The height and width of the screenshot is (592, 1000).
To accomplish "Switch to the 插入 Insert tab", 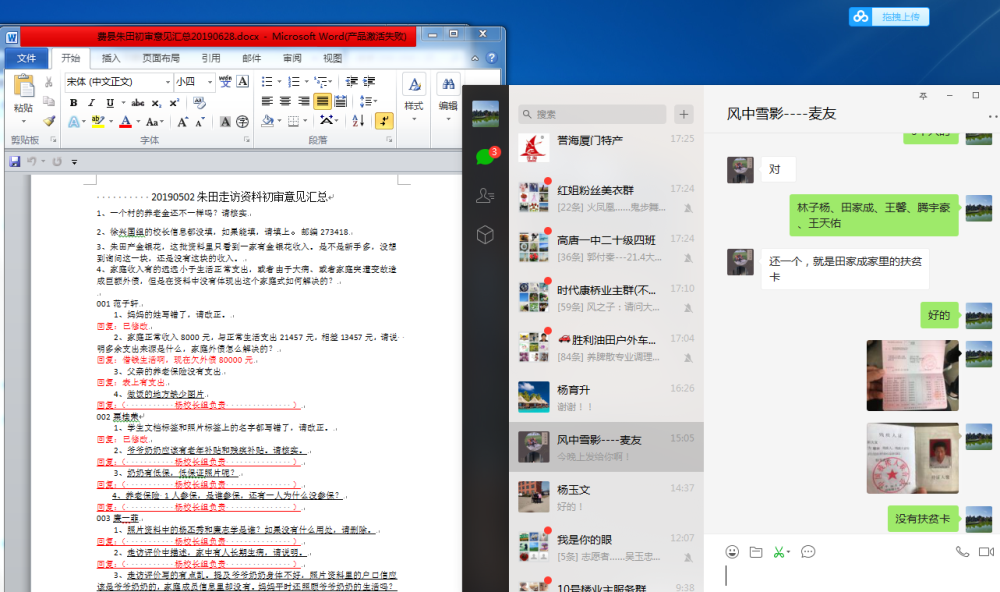I will point(111,58).
